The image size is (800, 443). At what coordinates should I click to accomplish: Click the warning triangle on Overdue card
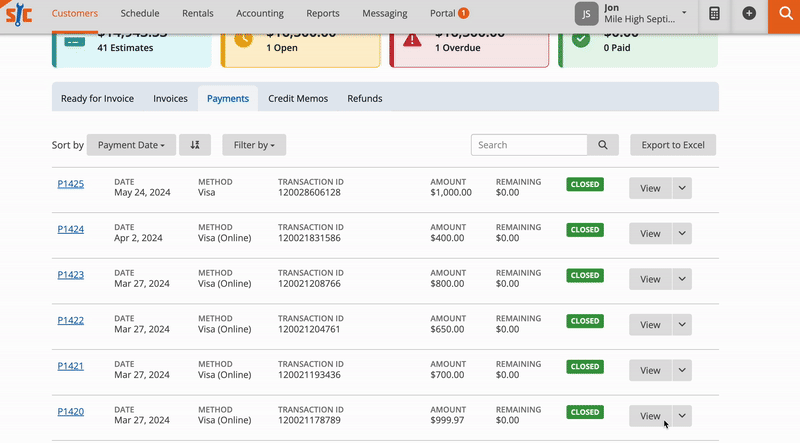[412, 39]
